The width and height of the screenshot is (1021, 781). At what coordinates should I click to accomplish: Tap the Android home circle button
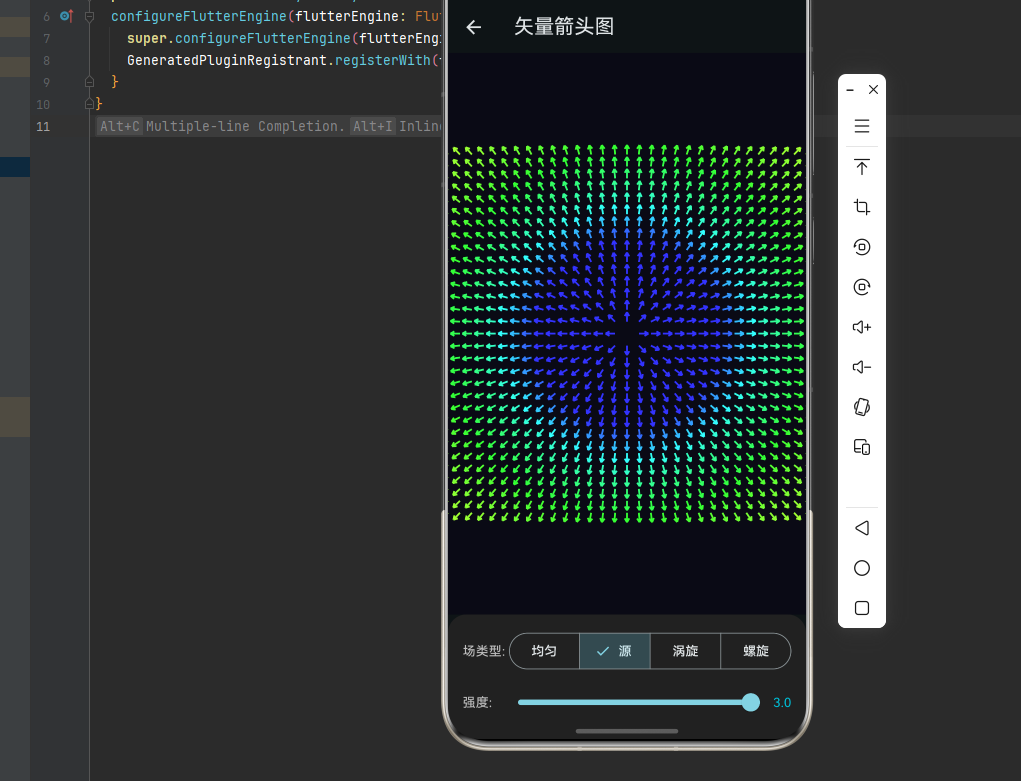point(861,568)
